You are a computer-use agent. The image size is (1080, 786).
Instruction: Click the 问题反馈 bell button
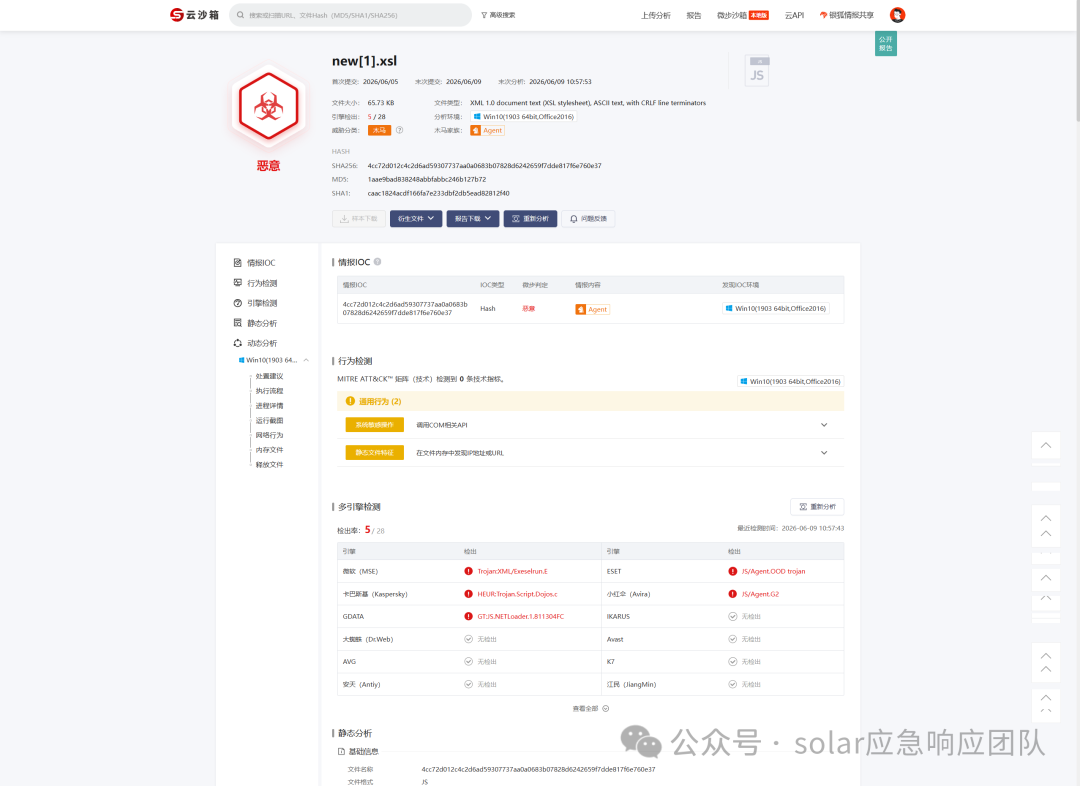pos(588,218)
